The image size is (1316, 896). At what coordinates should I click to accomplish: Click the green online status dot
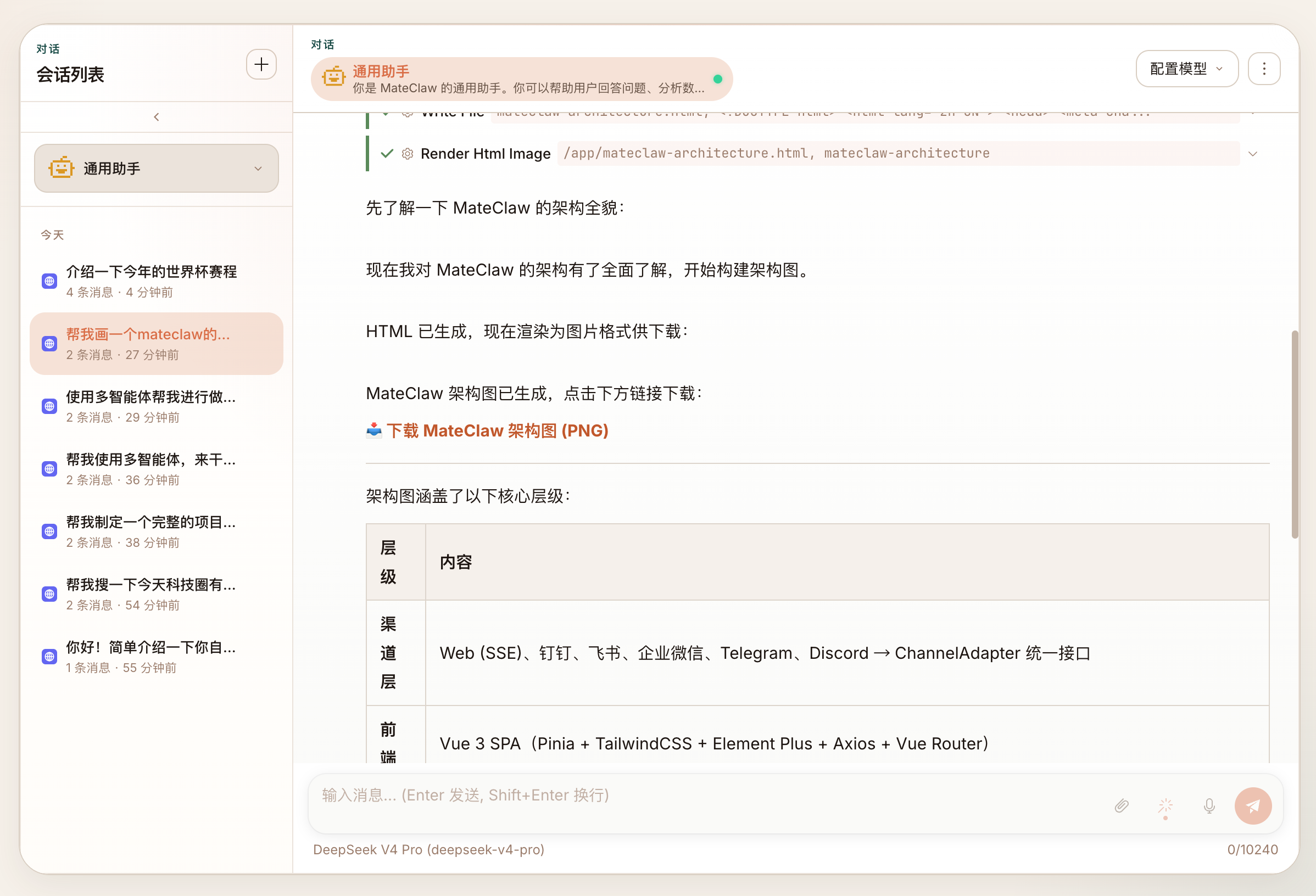click(x=717, y=79)
